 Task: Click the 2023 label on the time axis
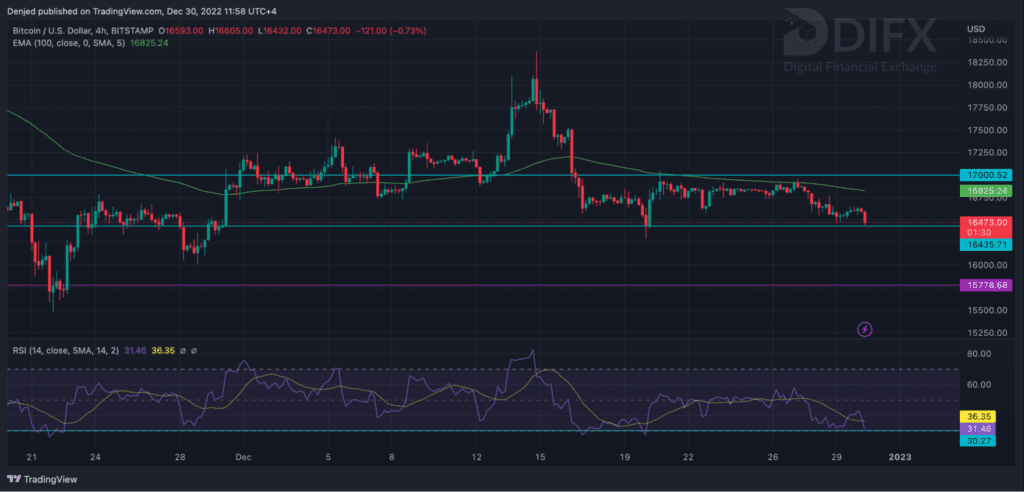click(901, 457)
